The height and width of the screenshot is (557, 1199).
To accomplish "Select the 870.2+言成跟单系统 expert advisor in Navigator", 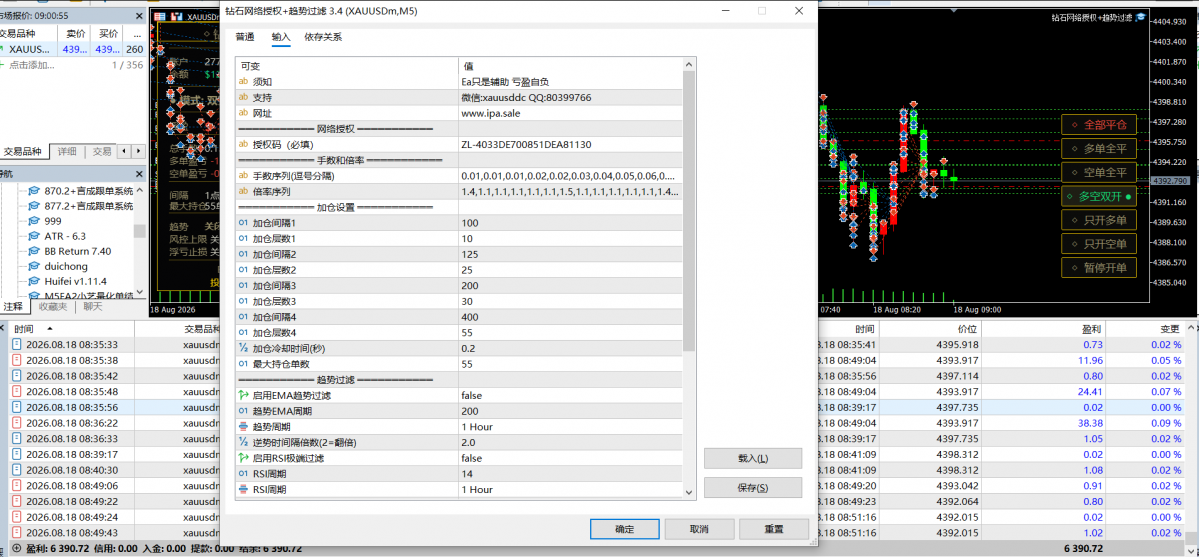I will [x=88, y=191].
